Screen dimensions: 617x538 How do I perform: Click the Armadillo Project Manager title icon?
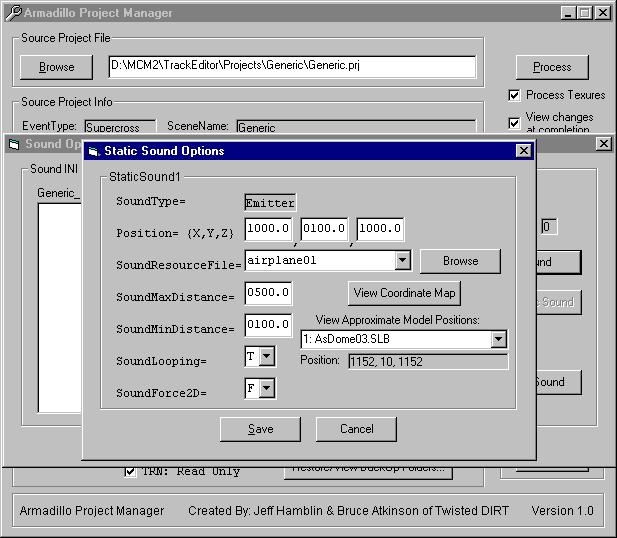pos(10,13)
